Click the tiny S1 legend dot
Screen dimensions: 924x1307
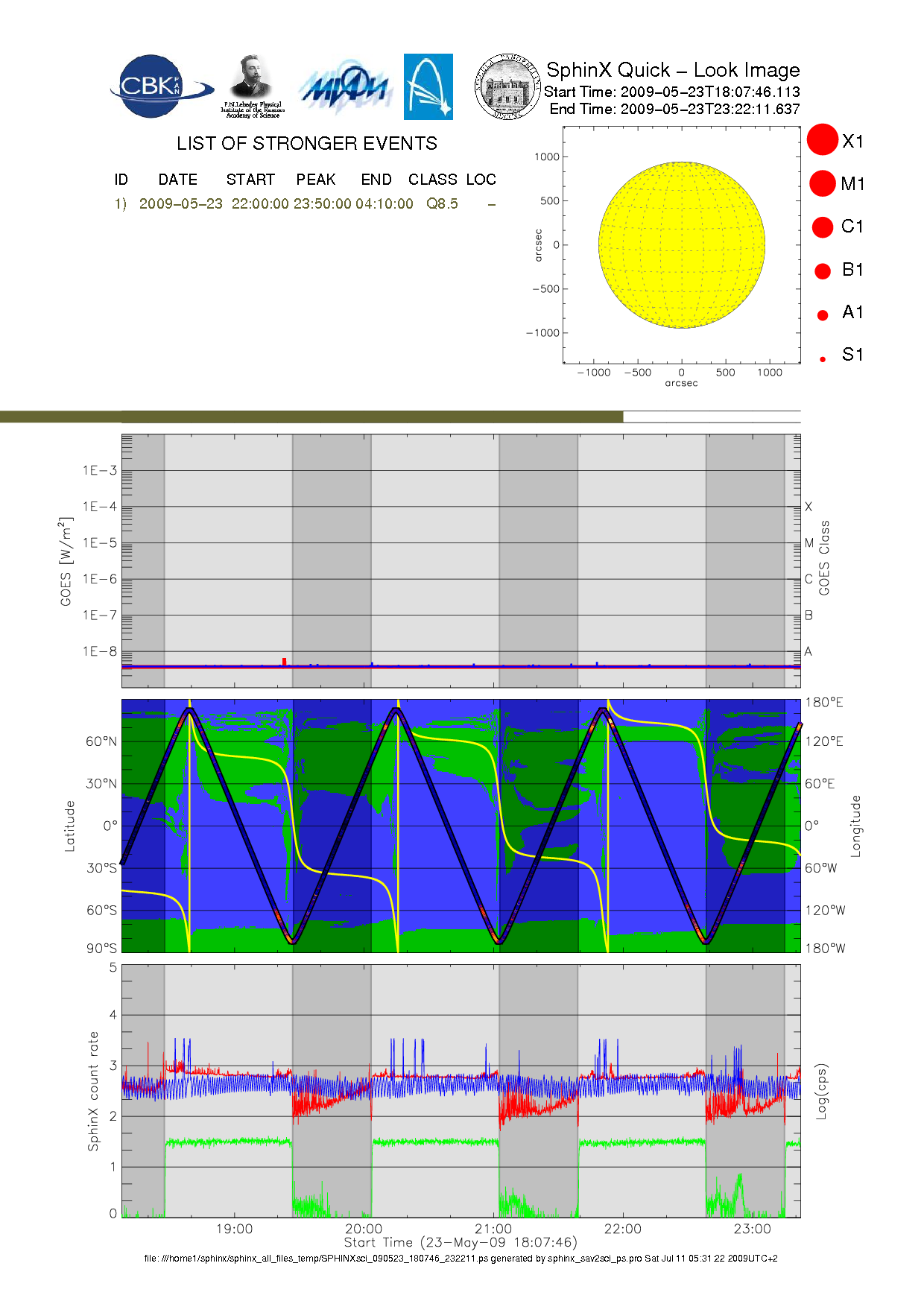(823, 359)
